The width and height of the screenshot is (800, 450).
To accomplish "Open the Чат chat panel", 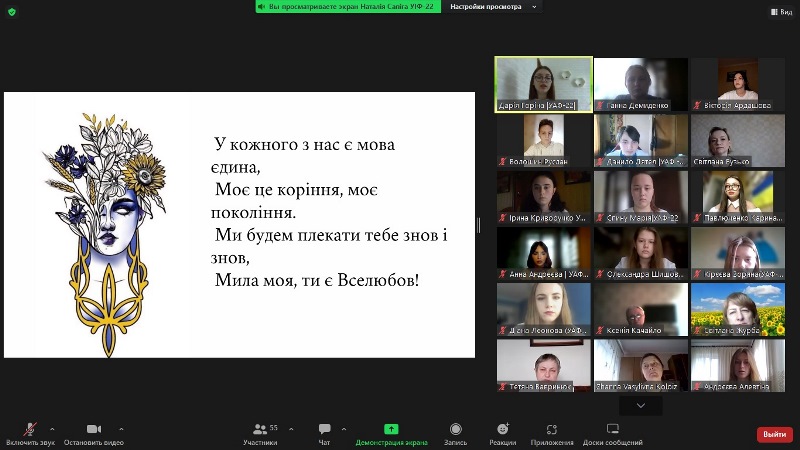I will (x=324, y=434).
